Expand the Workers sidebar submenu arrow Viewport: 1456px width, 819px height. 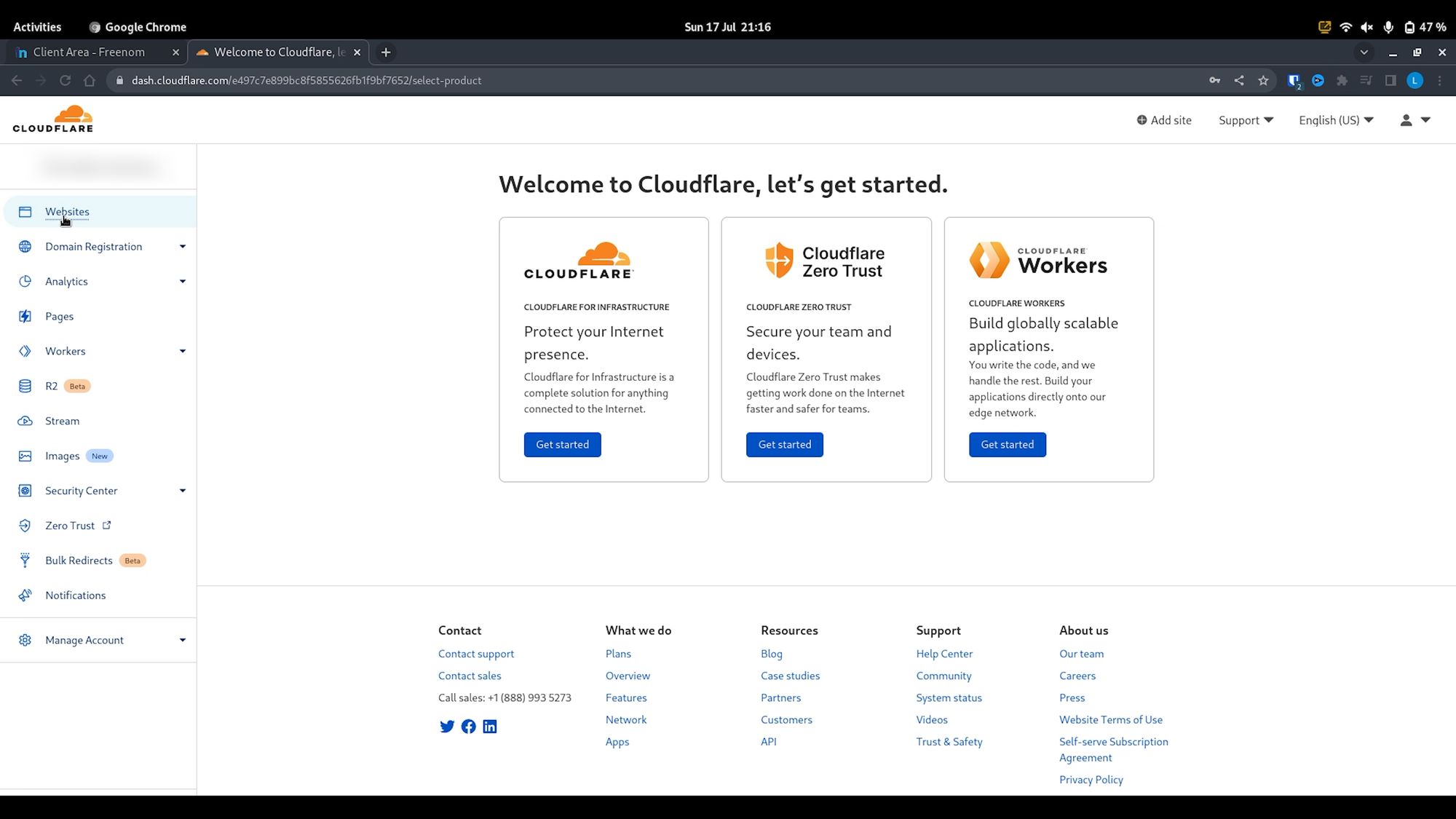183,351
